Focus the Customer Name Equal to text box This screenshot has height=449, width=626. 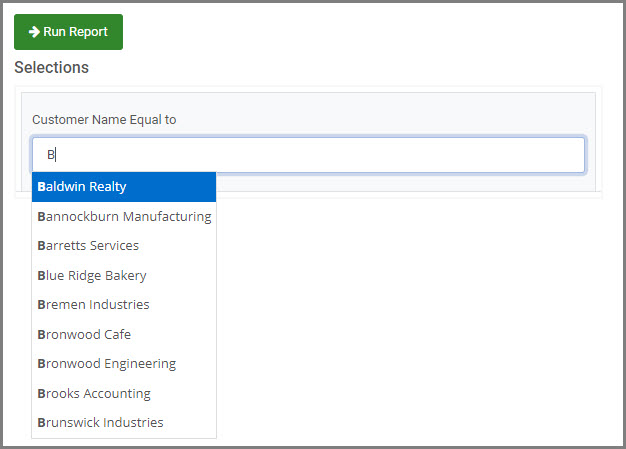tap(309, 155)
